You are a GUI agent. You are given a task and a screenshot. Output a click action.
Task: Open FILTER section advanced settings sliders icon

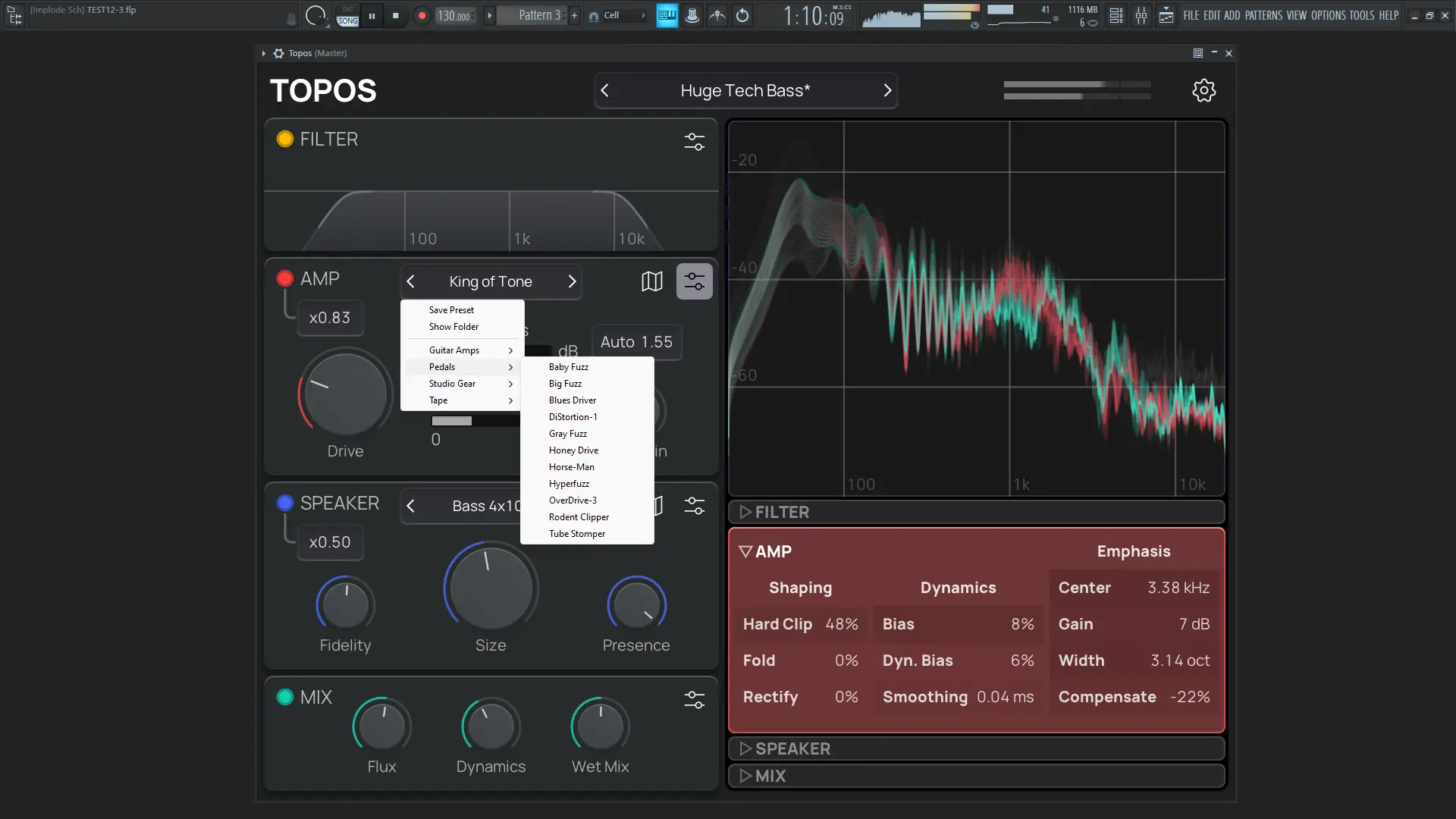coord(694,142)
